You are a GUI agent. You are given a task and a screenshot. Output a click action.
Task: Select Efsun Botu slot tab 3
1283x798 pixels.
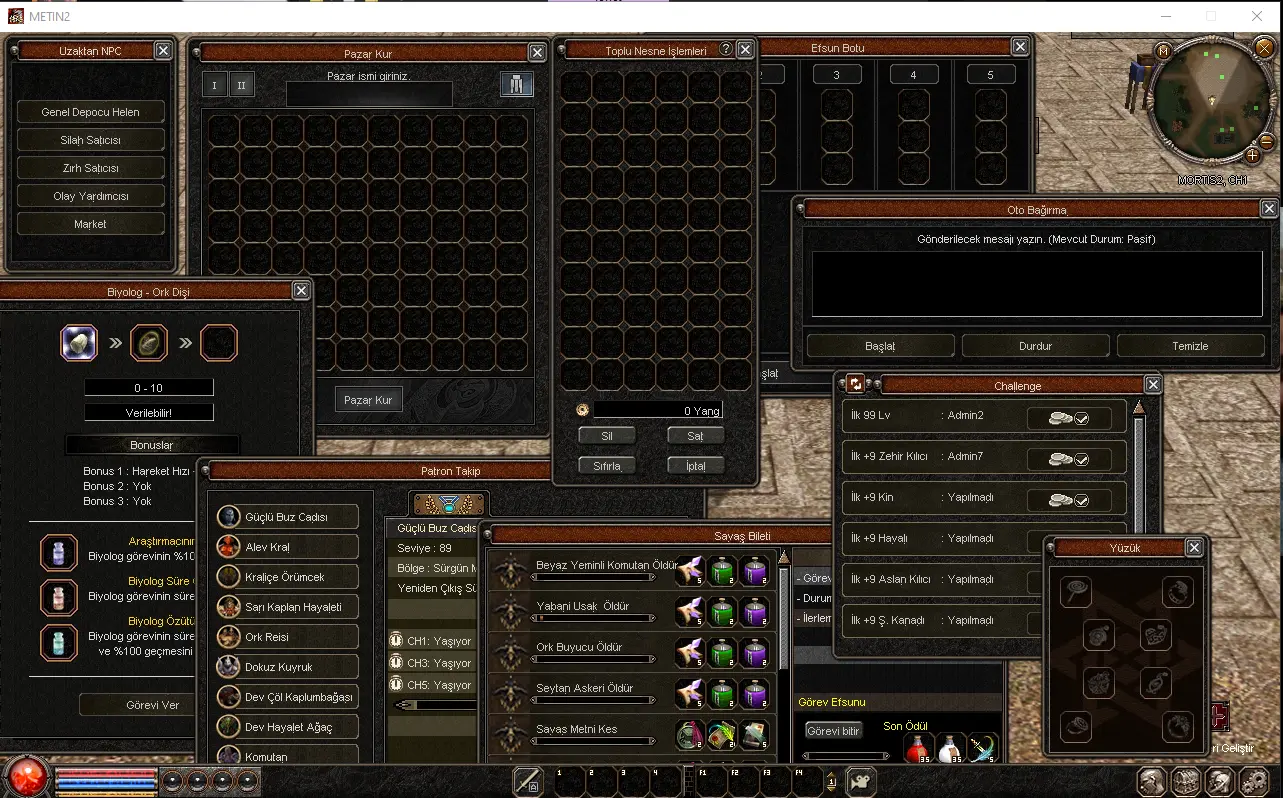[837, 75]
